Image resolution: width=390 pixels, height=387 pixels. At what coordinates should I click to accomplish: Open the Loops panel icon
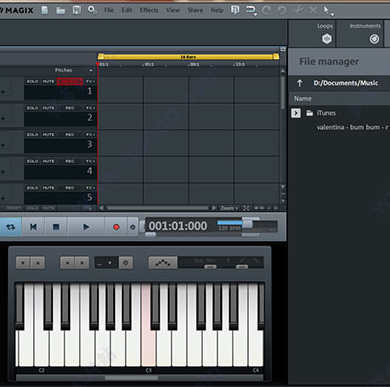(327, 39)
